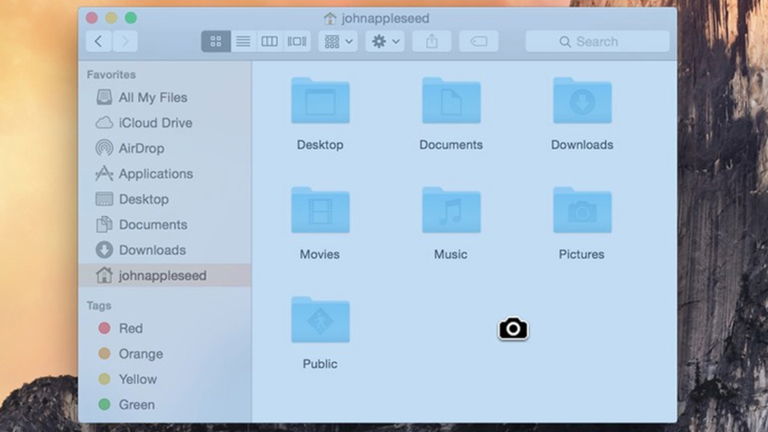The width and height of the screenshot is (768, 432).
Task: Click the Green tag label in sidebar
Action: pyautogui.click(x=137, y=405)
